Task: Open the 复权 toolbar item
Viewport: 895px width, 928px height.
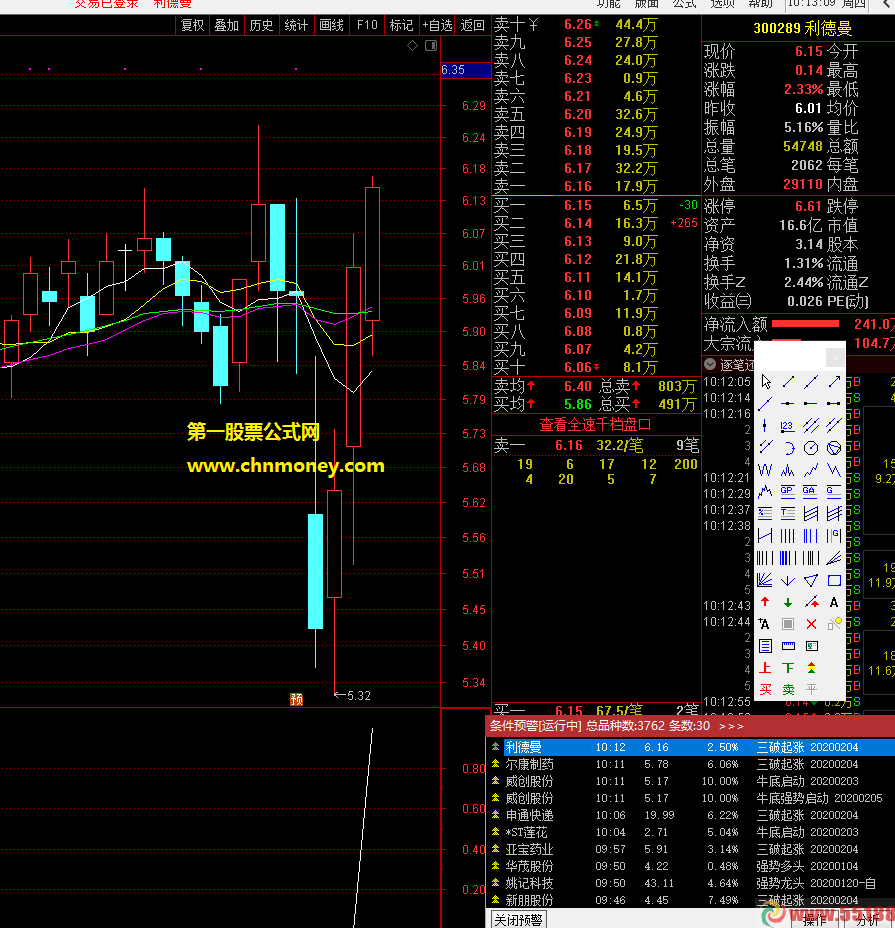Action: pyautogui.click(x=192, y=25)
